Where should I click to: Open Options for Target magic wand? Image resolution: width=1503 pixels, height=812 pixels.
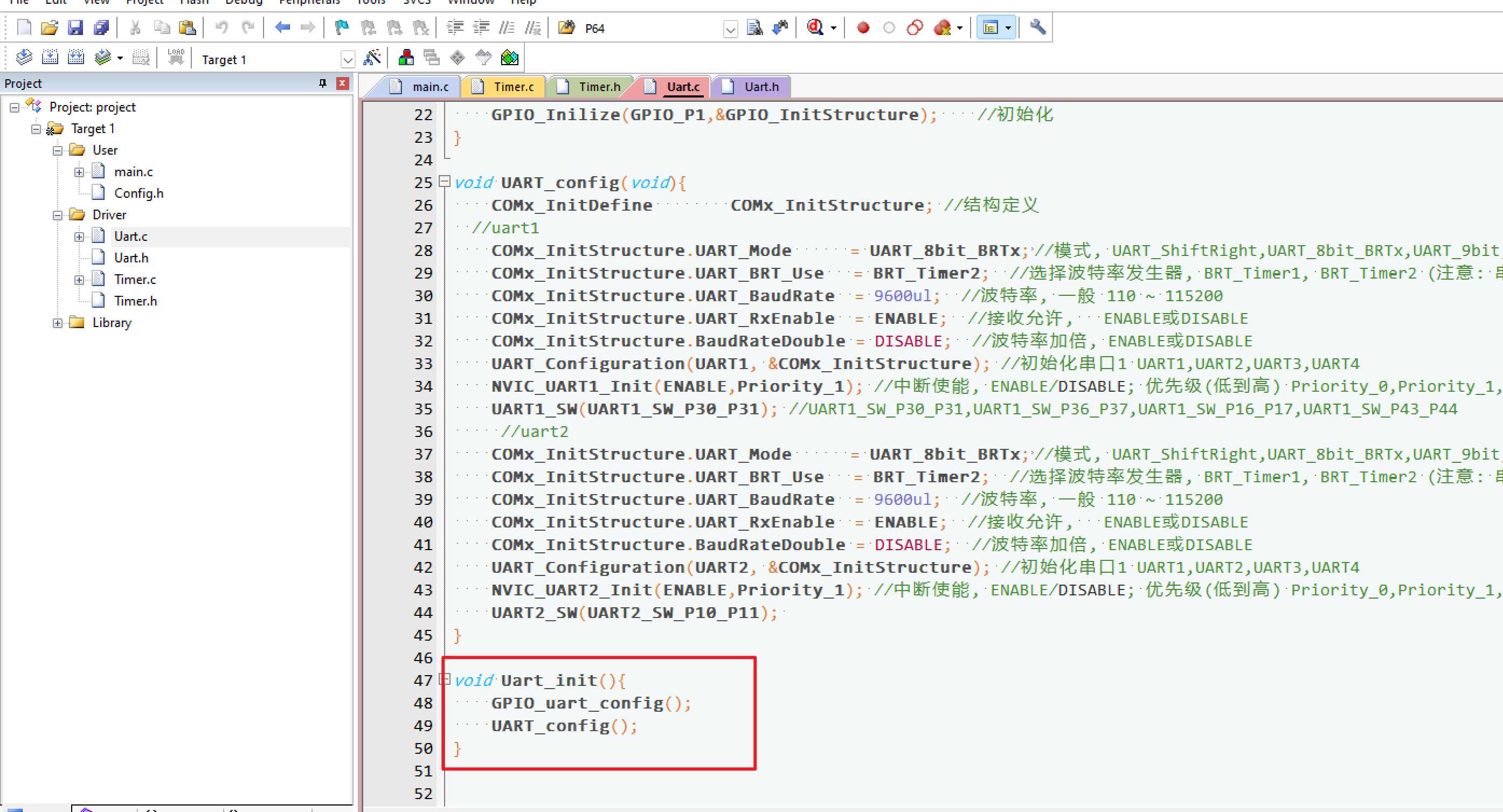372,58
